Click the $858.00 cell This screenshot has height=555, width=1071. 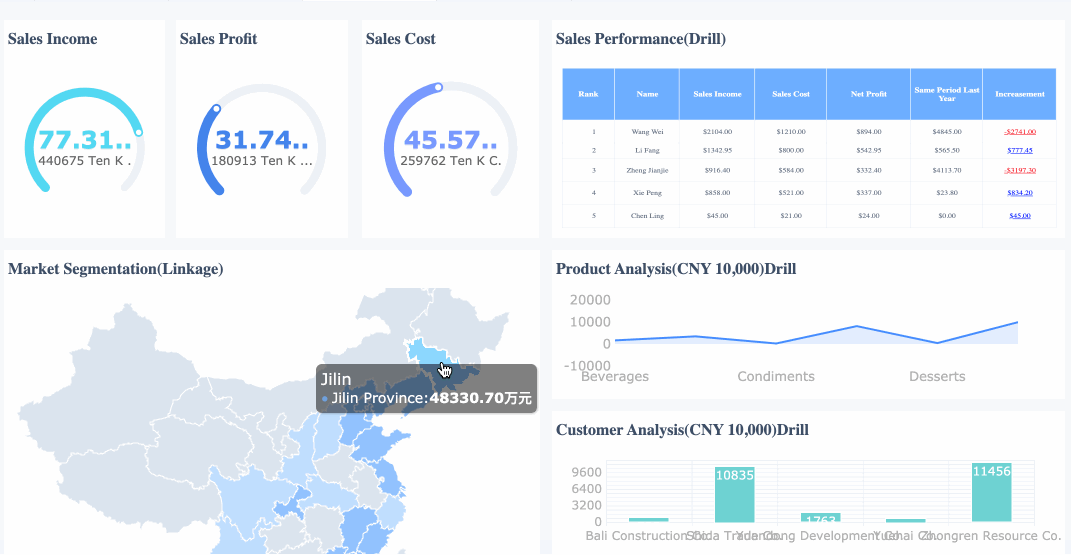tap(717, 193)
